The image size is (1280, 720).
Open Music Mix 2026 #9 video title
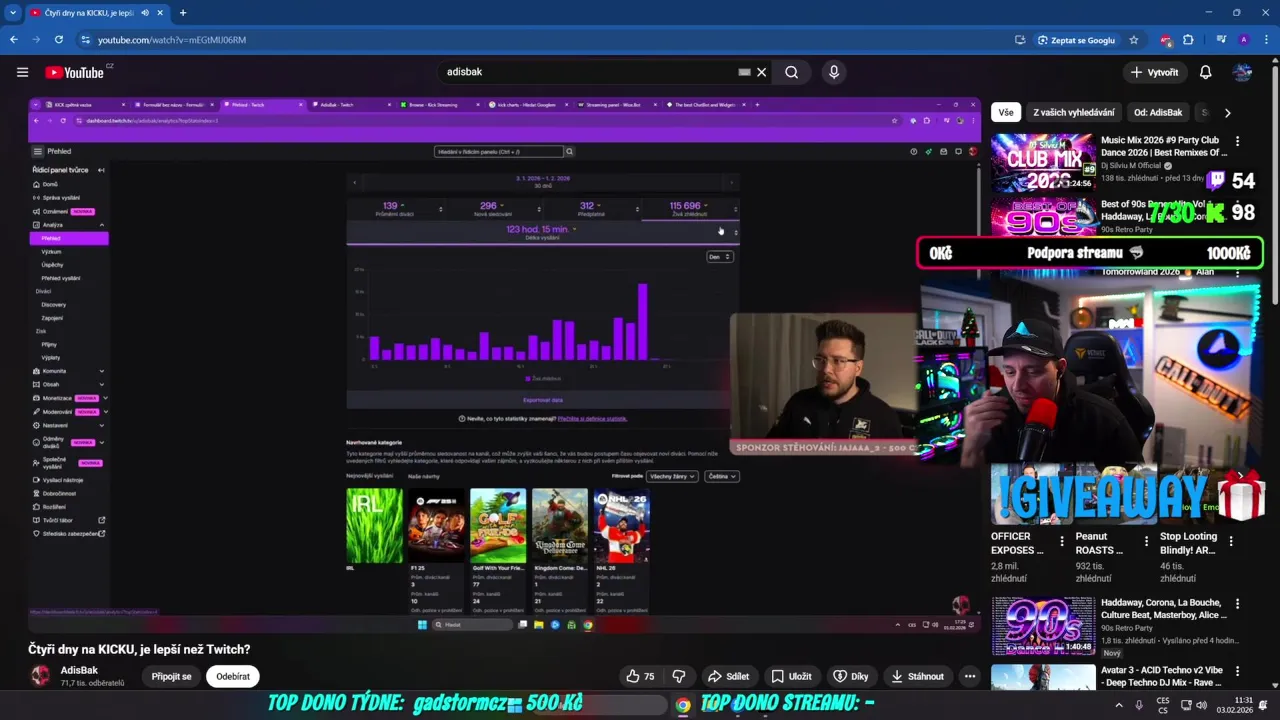coord(1163,147)
